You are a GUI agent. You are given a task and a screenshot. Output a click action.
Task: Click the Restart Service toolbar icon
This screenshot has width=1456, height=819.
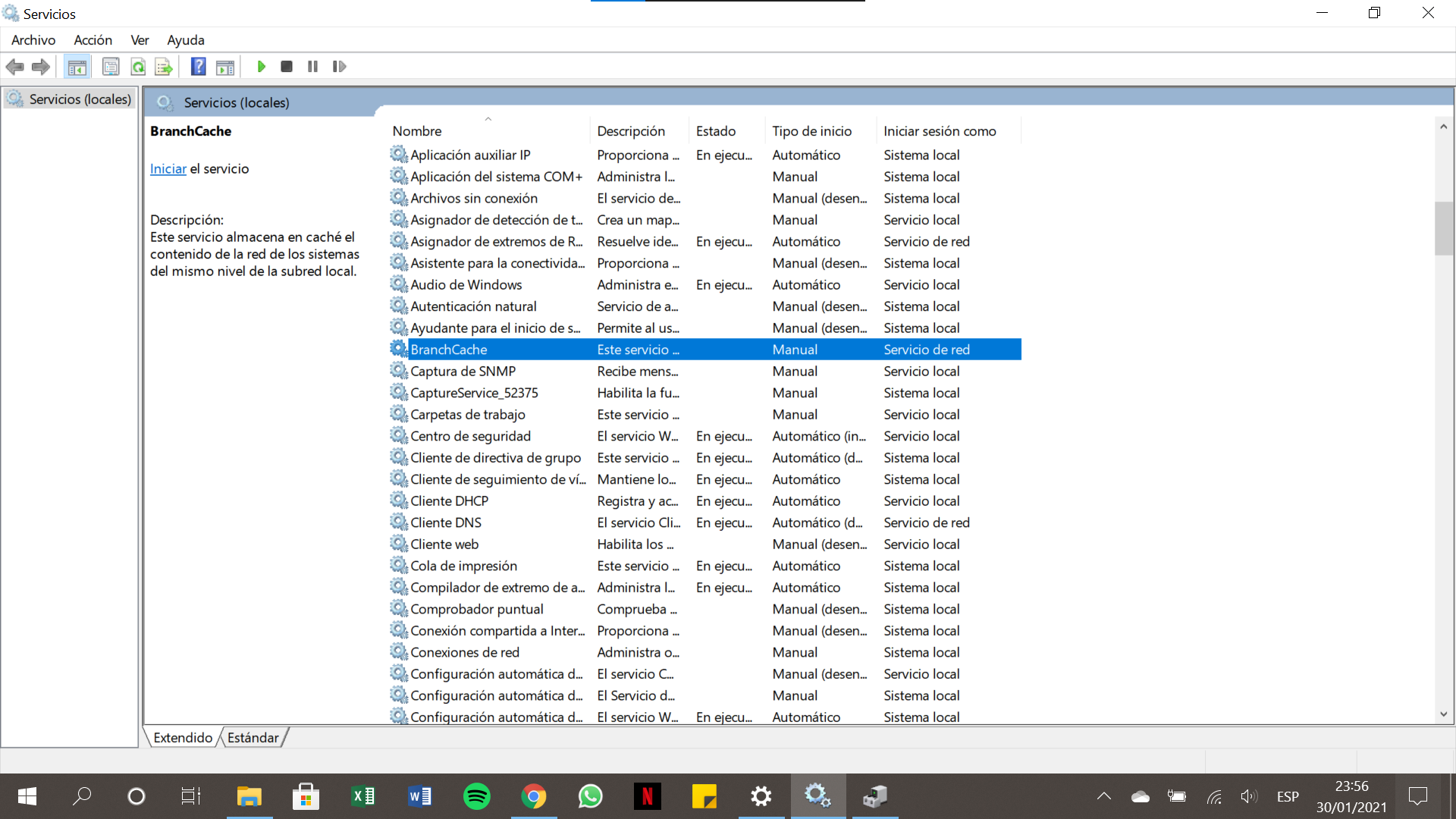pos(339,67)
